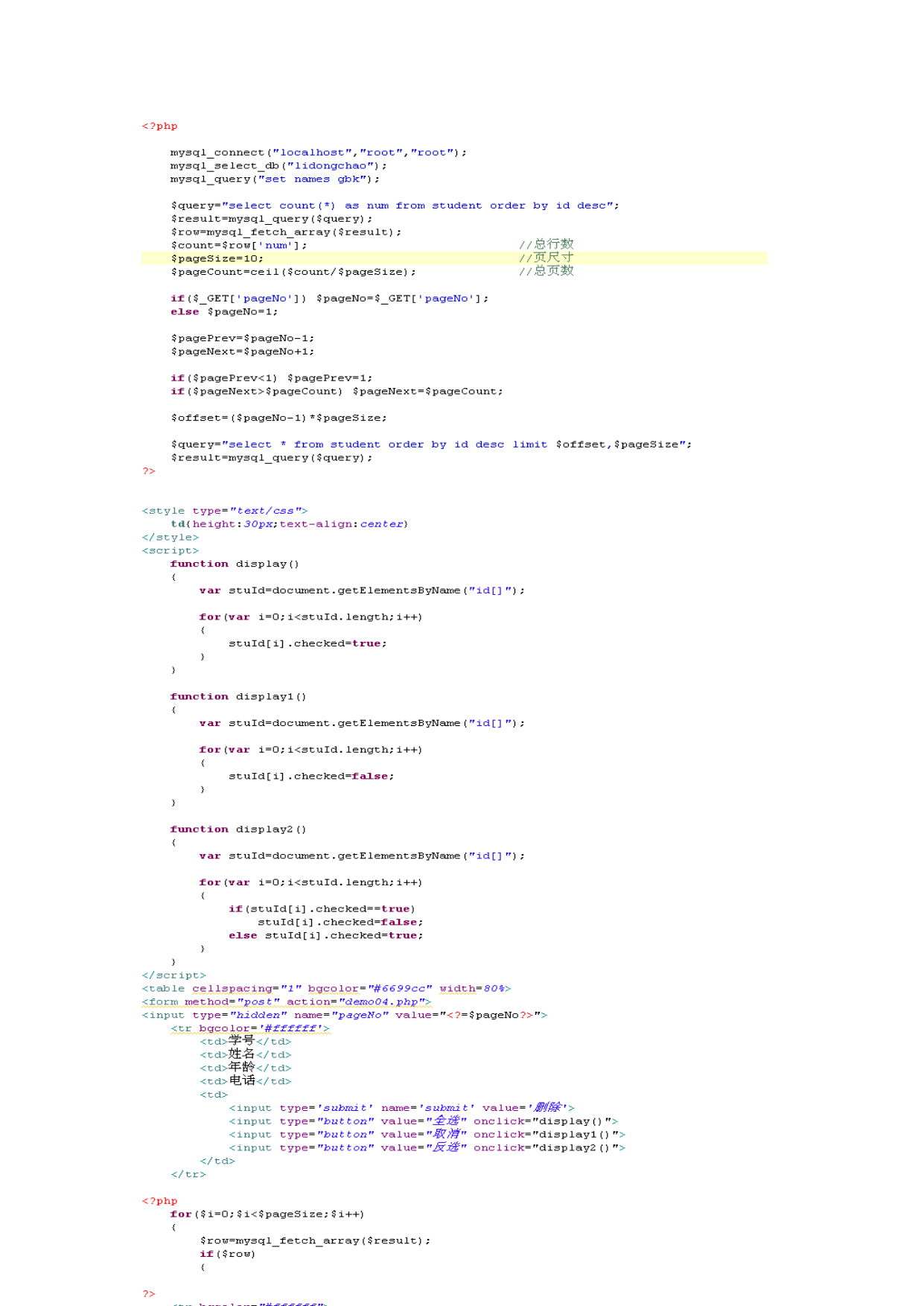Select the if($pageNext>$pageCount) line
The height and width of the screenshot is (1306, 924).
pos(337,392)
